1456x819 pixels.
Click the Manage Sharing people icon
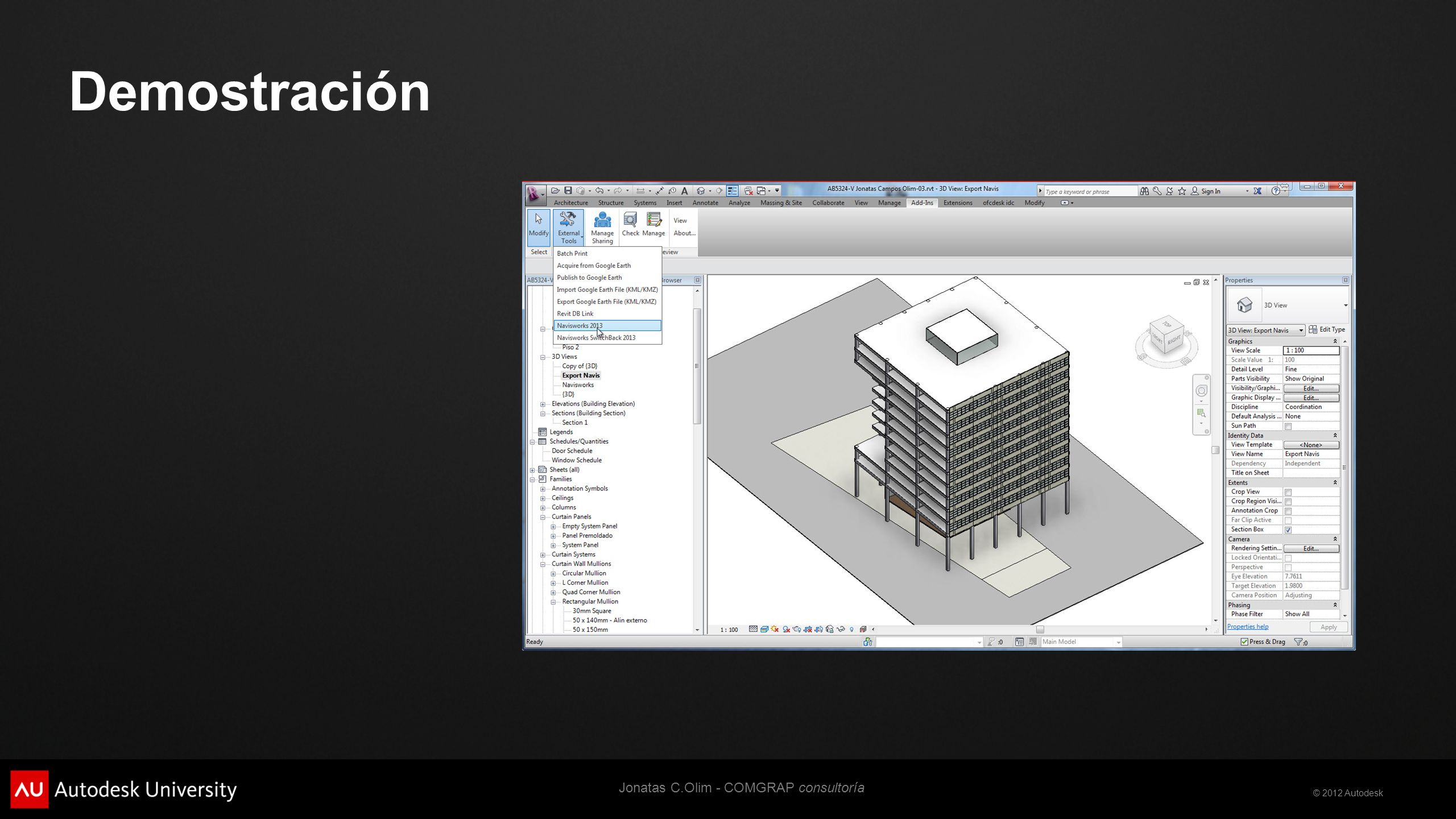602,220
